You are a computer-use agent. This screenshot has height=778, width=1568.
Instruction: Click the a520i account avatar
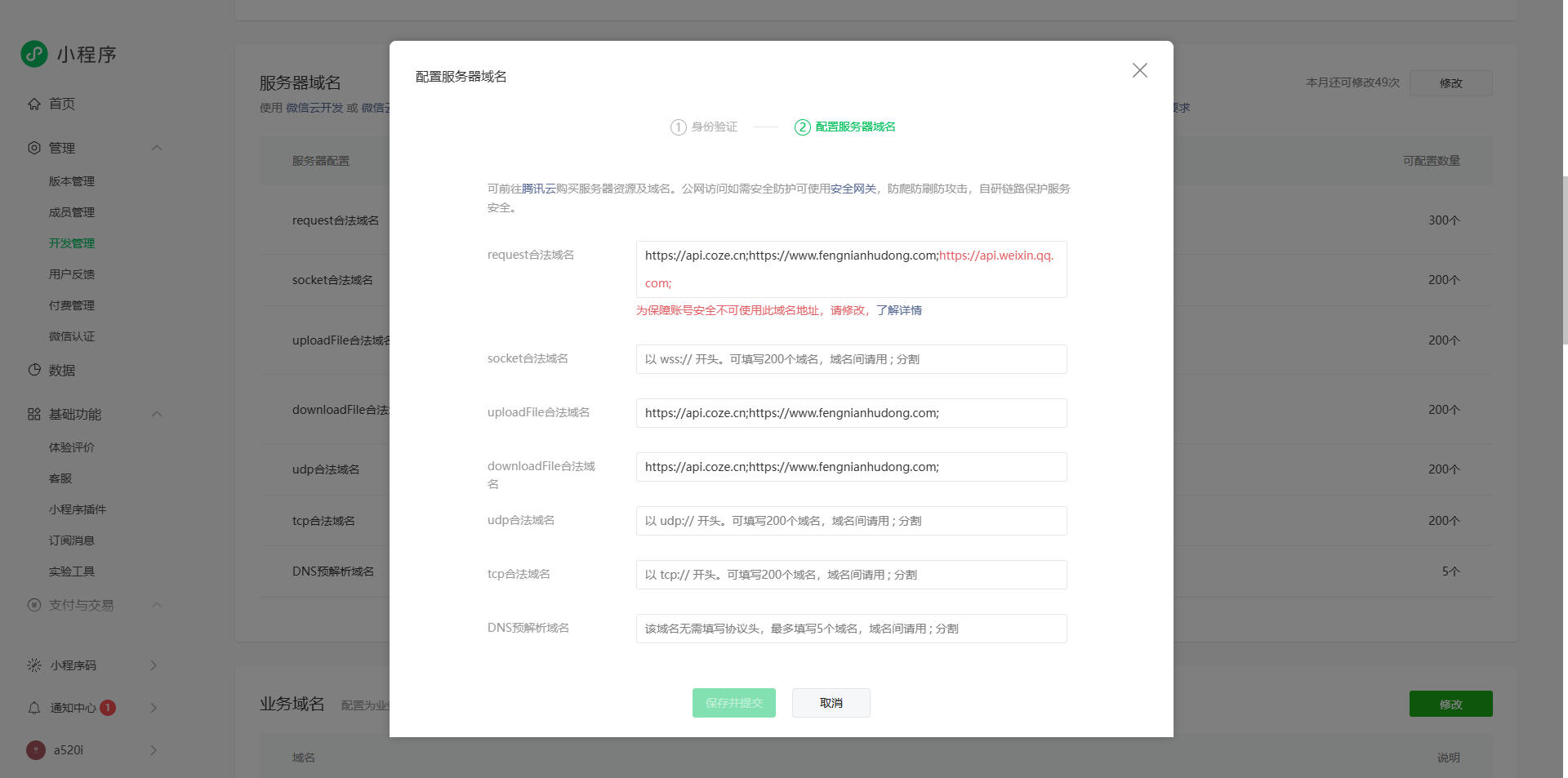click(x=36, y=750)
